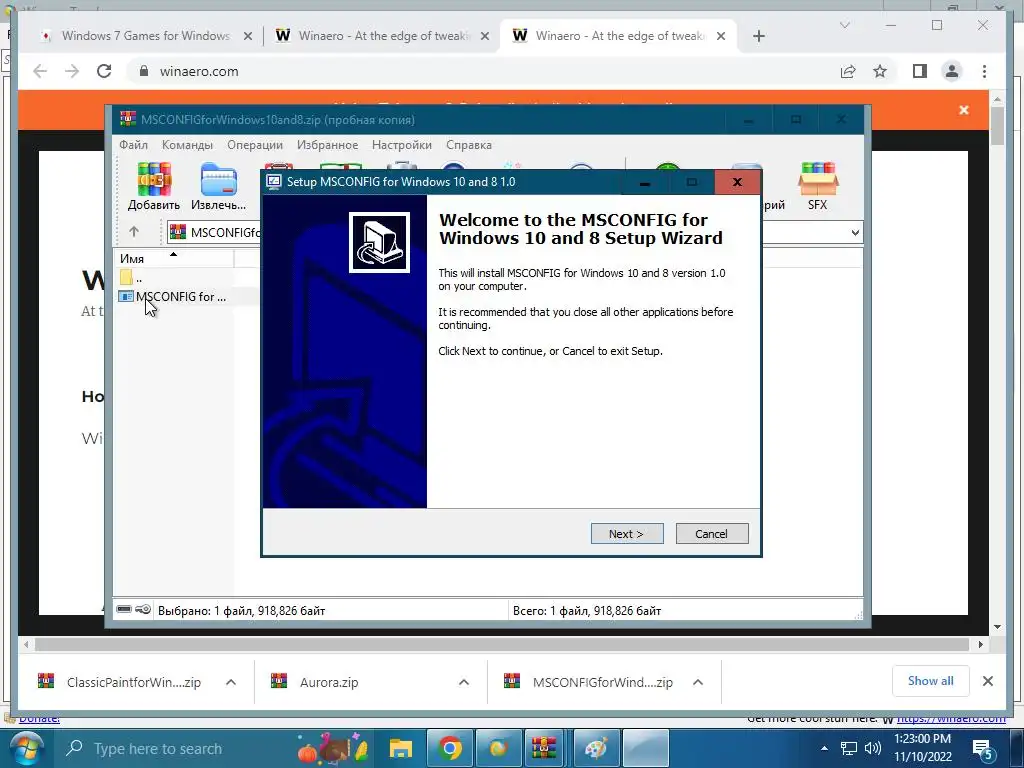
Task: Go up one folder in WinRAR
Action: 134,232
